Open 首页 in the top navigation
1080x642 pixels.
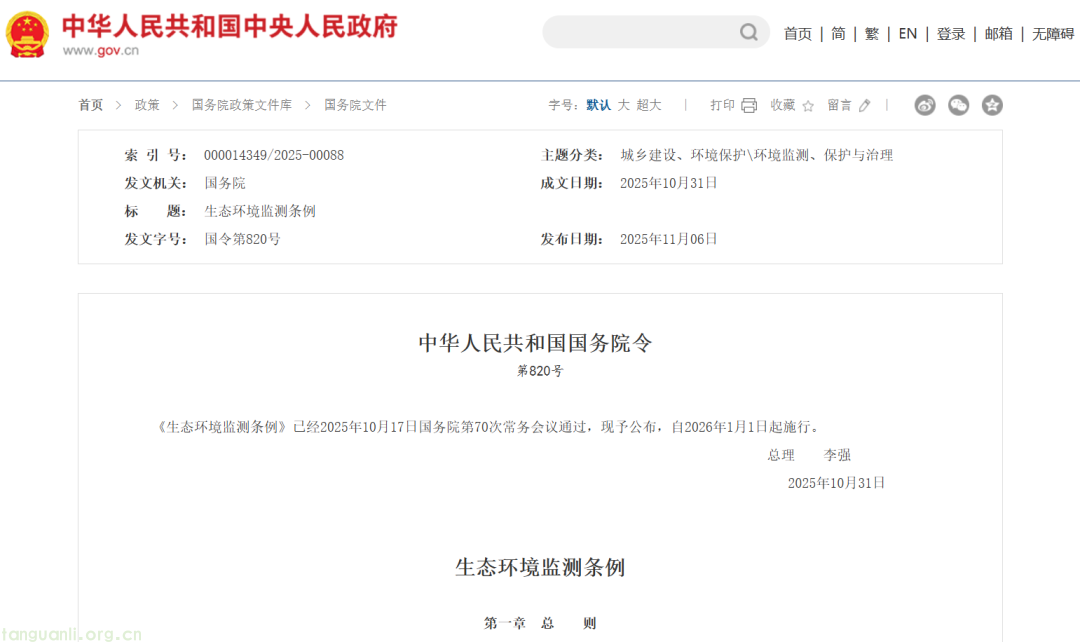click(x=797, y=34)
